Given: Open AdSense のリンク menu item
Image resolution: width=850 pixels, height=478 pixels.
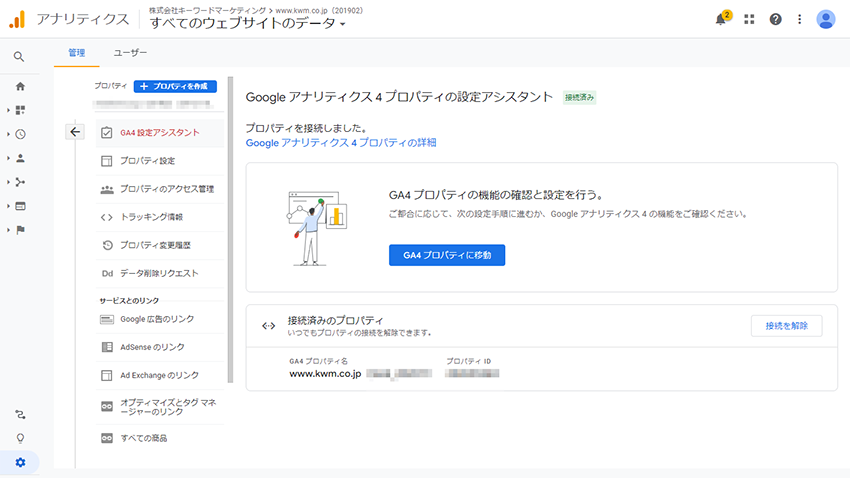Looking at the screenshot, I should click(159, 347).
